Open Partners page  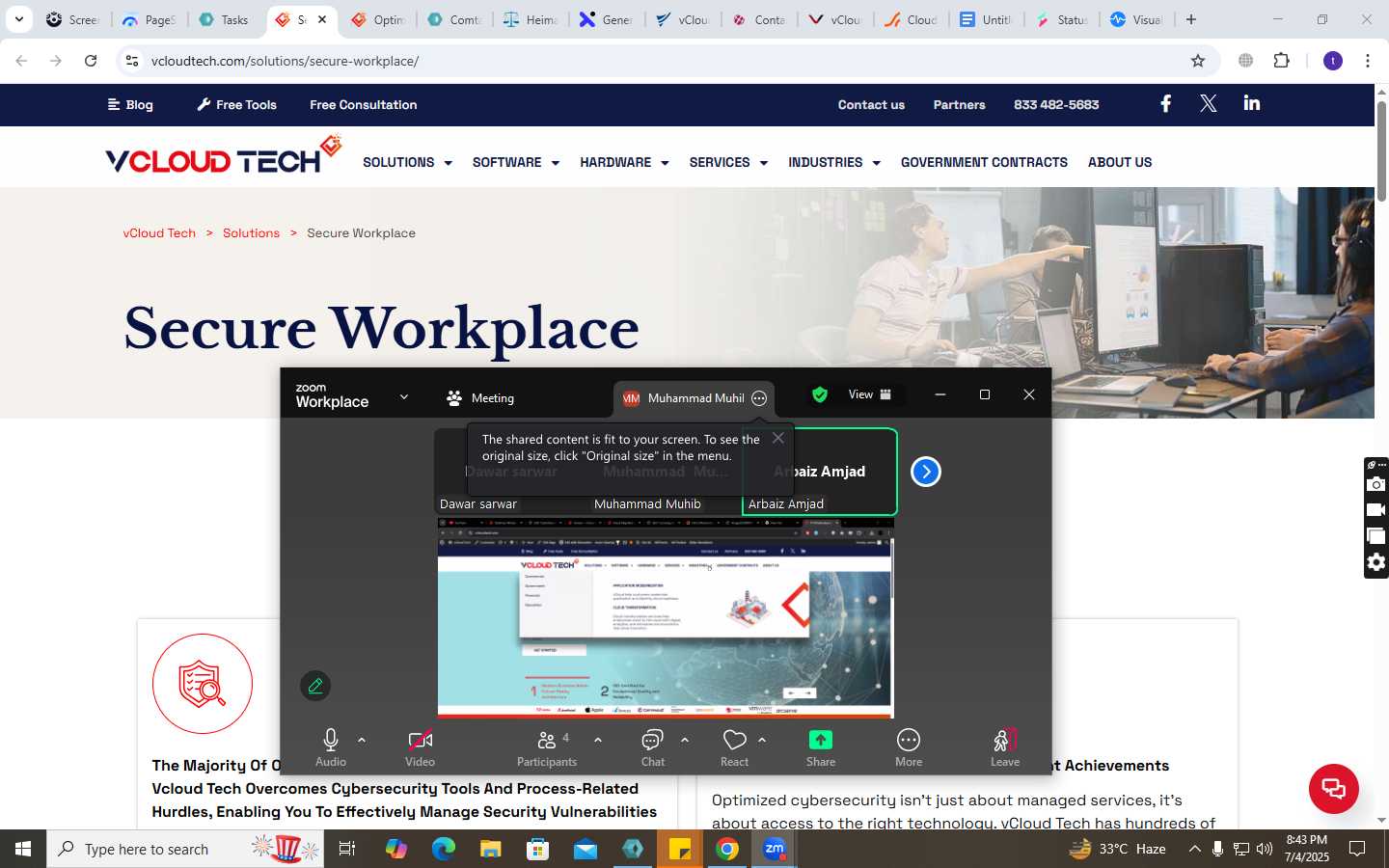[x=959, y=104]
